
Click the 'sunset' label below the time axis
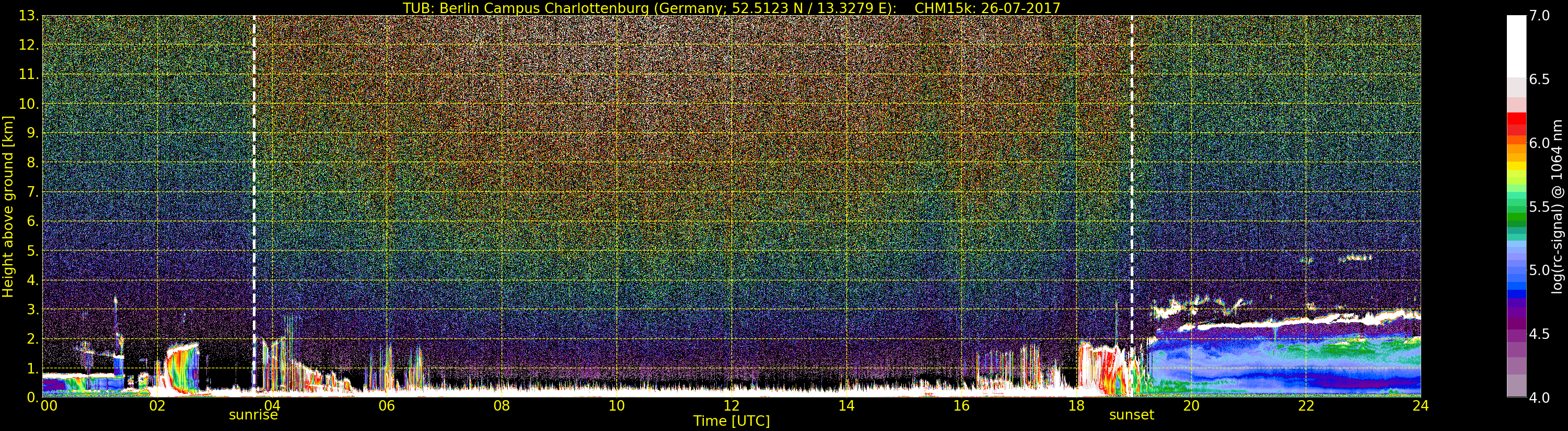1132,415
